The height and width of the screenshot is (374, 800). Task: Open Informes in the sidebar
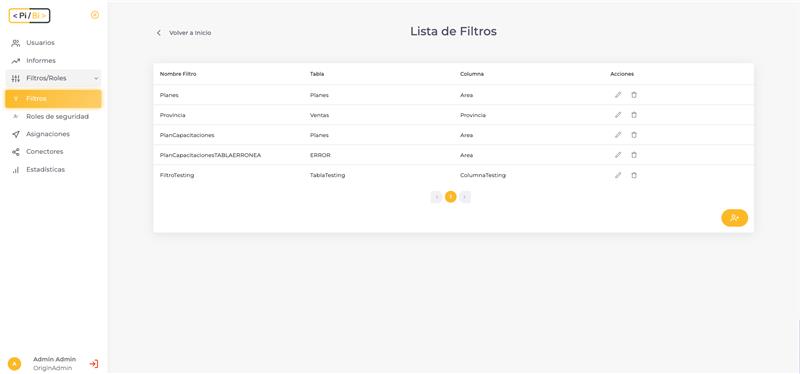[x=54, y=61]
